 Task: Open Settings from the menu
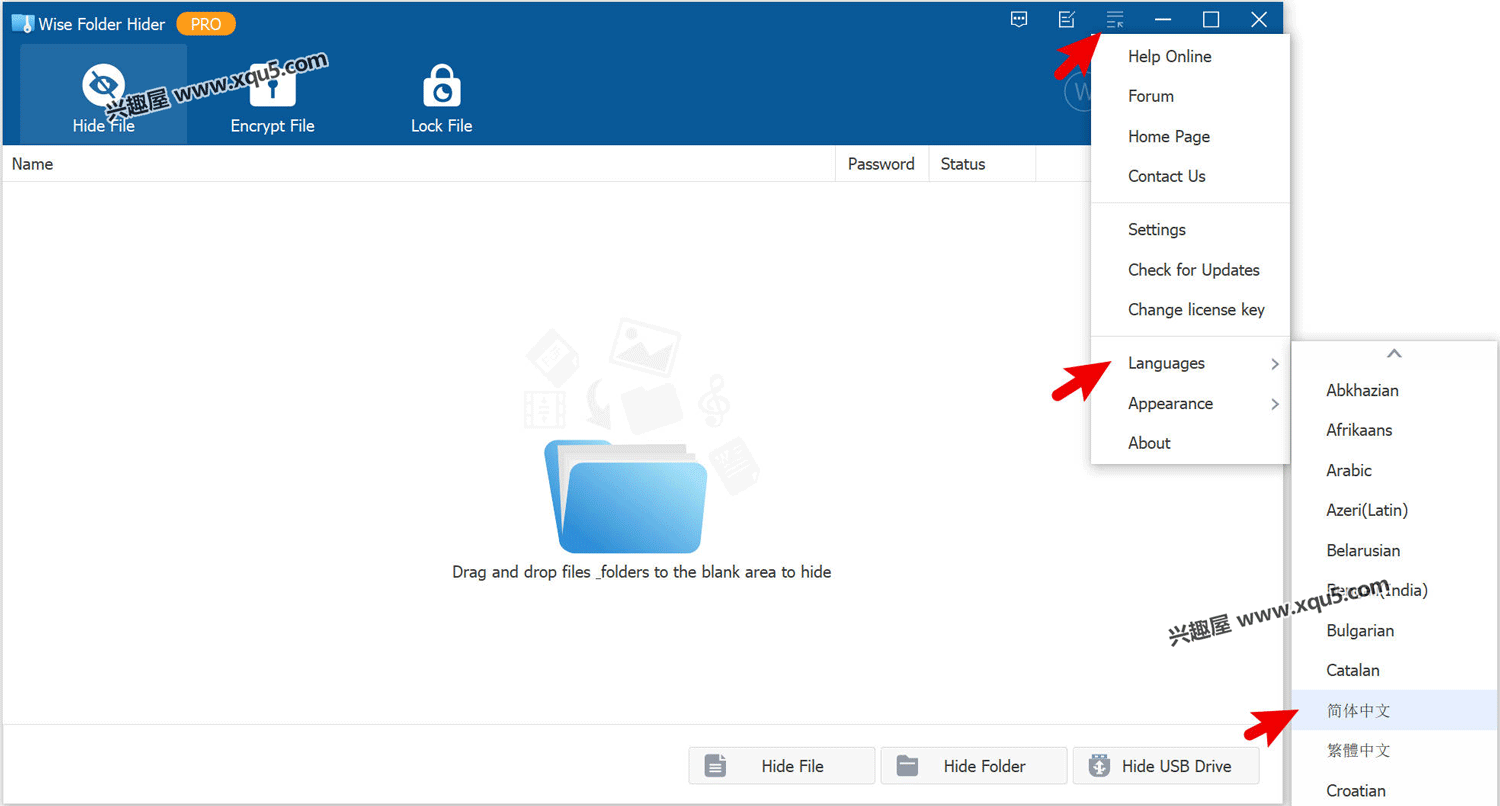tap(1190, 229)
